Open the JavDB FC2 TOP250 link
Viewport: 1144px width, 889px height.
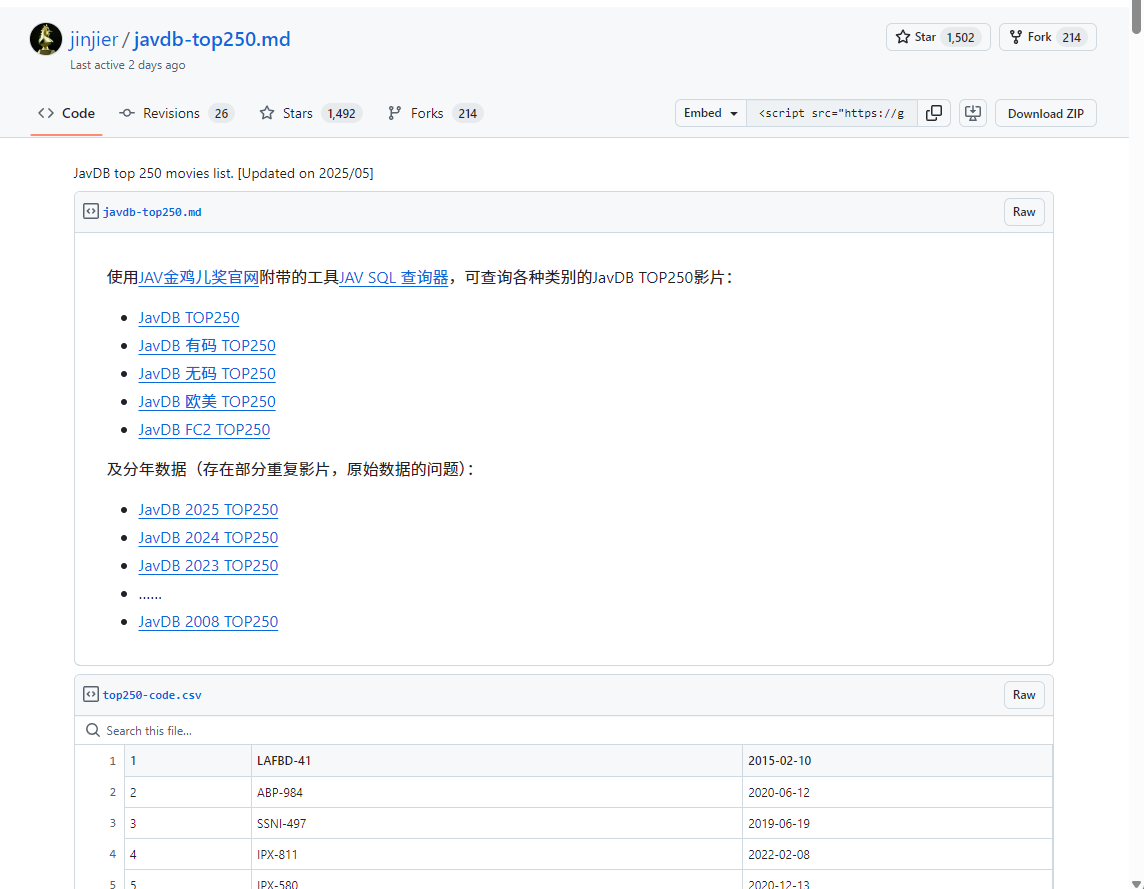click(x=204, y=430)
